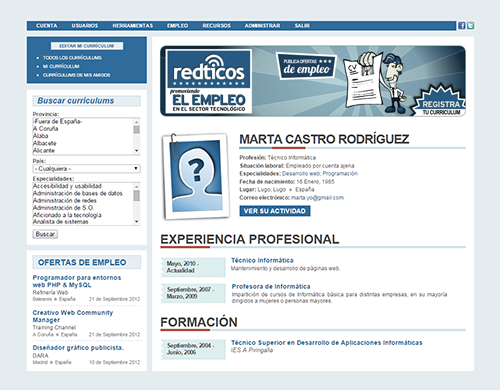The image size is (500, 390).
Task: Open the Técnico Informática experience entry
Action: 262,260
